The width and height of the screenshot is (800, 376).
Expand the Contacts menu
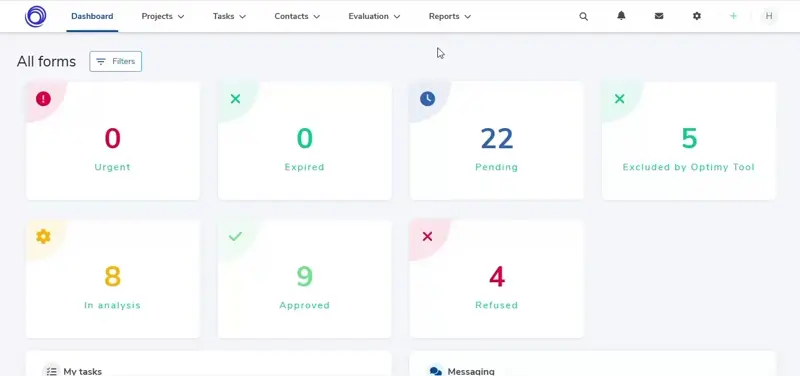[x=297, y=16]
